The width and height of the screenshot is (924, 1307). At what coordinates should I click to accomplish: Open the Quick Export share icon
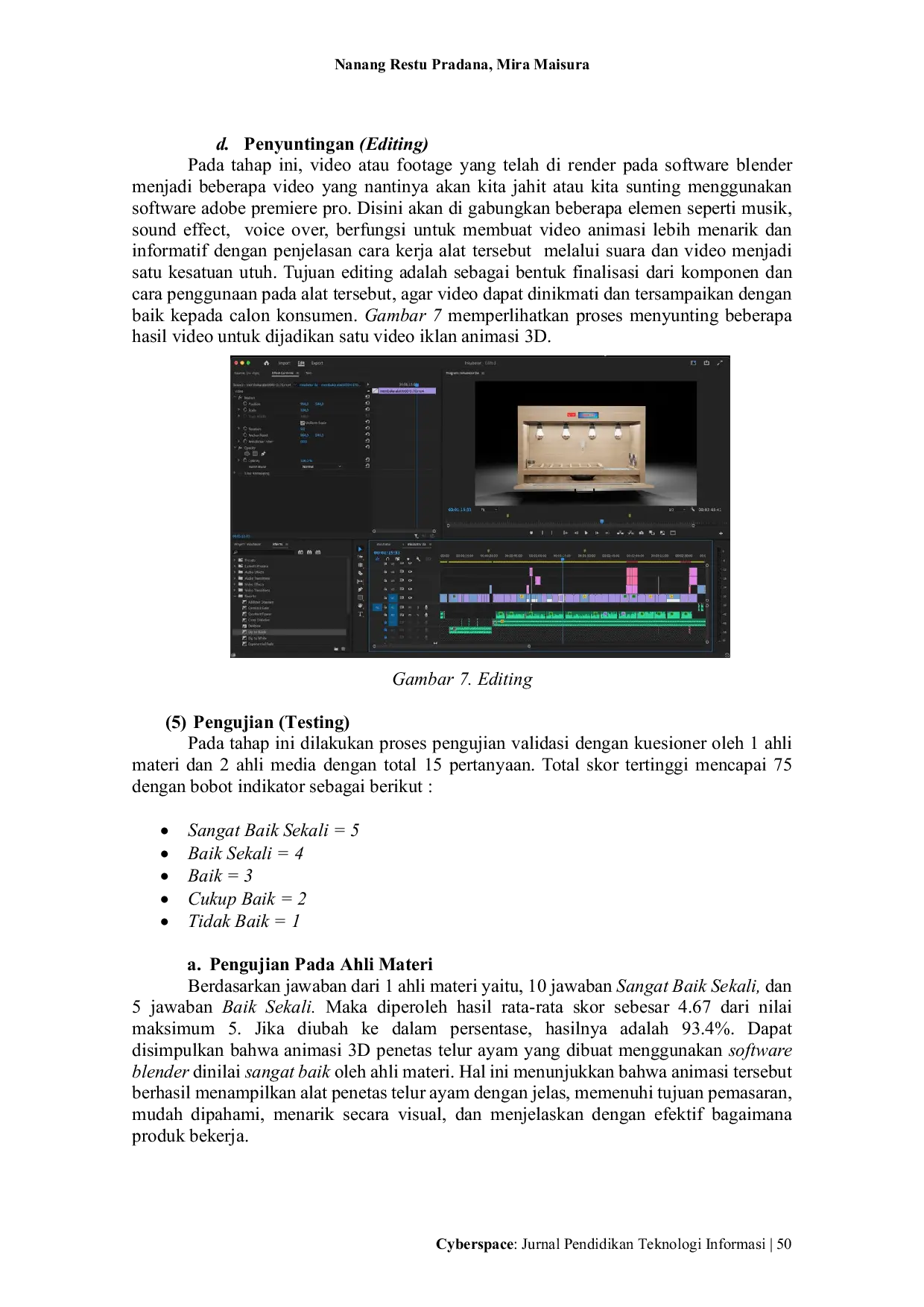(706, 363)
